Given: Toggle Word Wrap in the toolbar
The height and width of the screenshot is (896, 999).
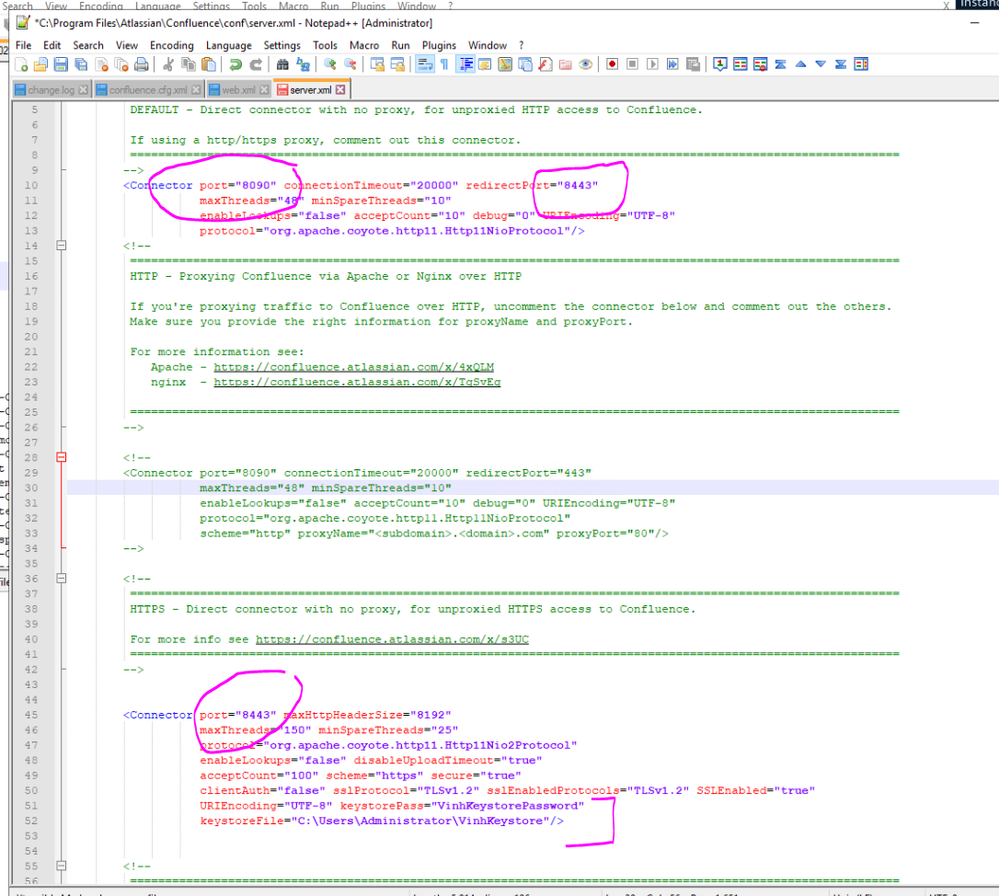Looking at the screenshot, I should (424, 64).
